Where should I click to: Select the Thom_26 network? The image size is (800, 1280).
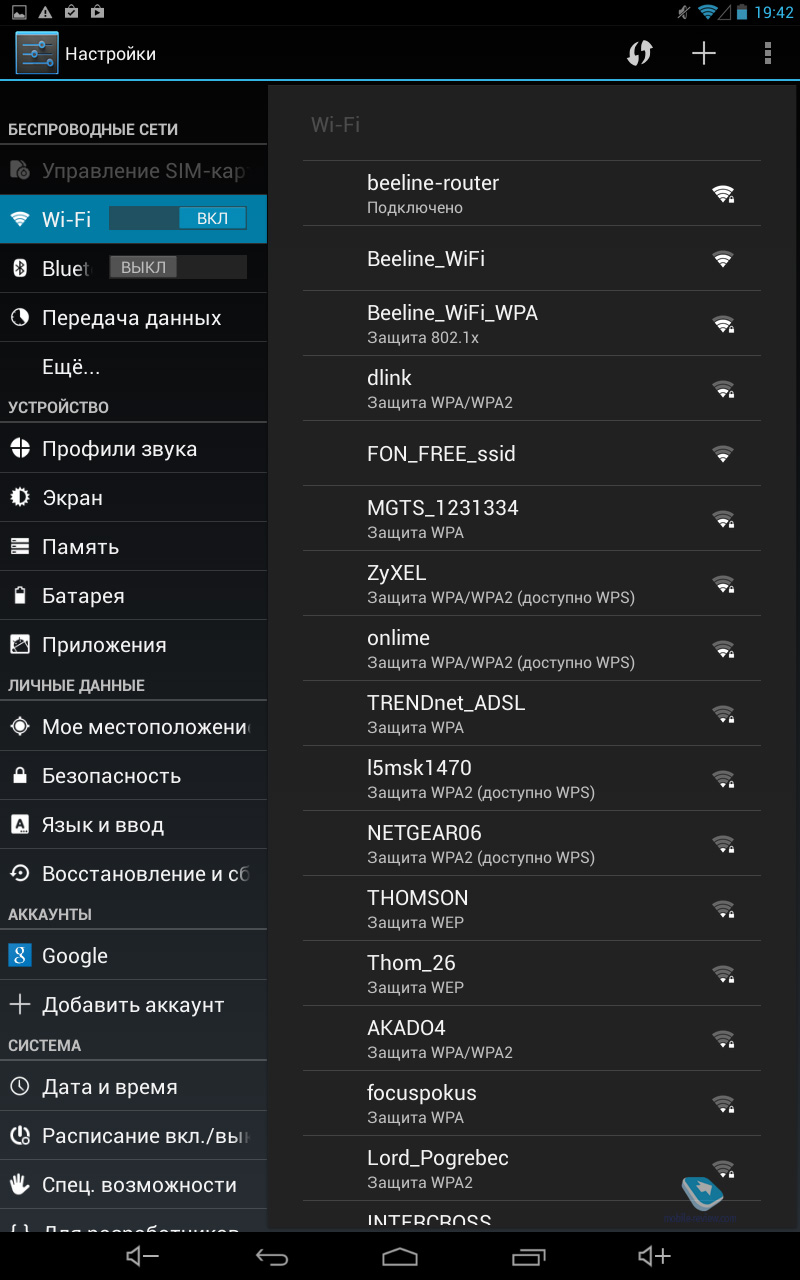click(x=532, y=973)
